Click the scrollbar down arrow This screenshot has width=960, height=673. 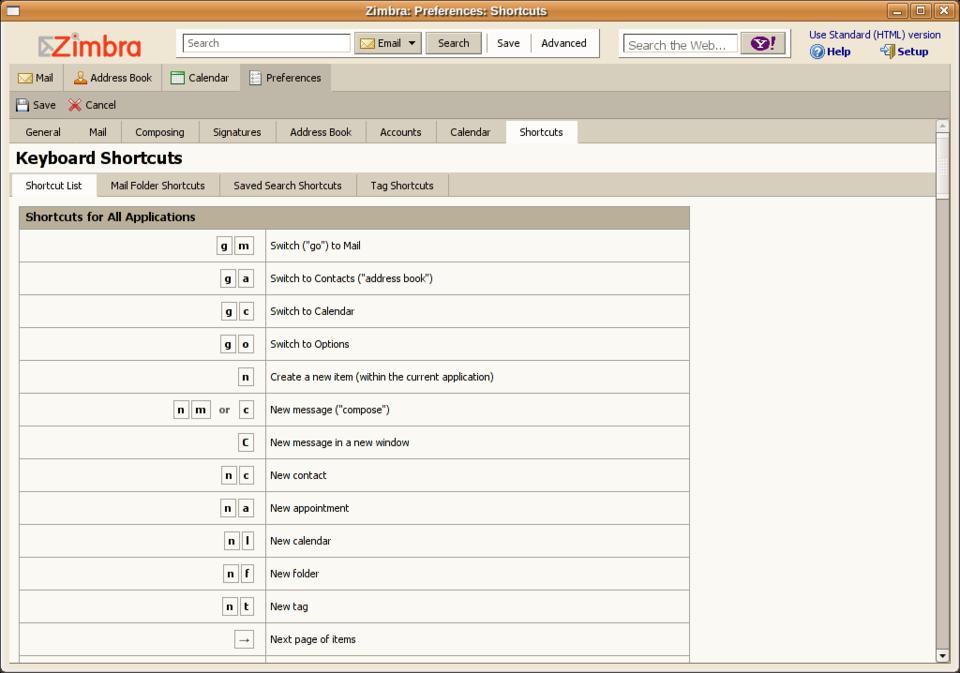coord(942,656)
